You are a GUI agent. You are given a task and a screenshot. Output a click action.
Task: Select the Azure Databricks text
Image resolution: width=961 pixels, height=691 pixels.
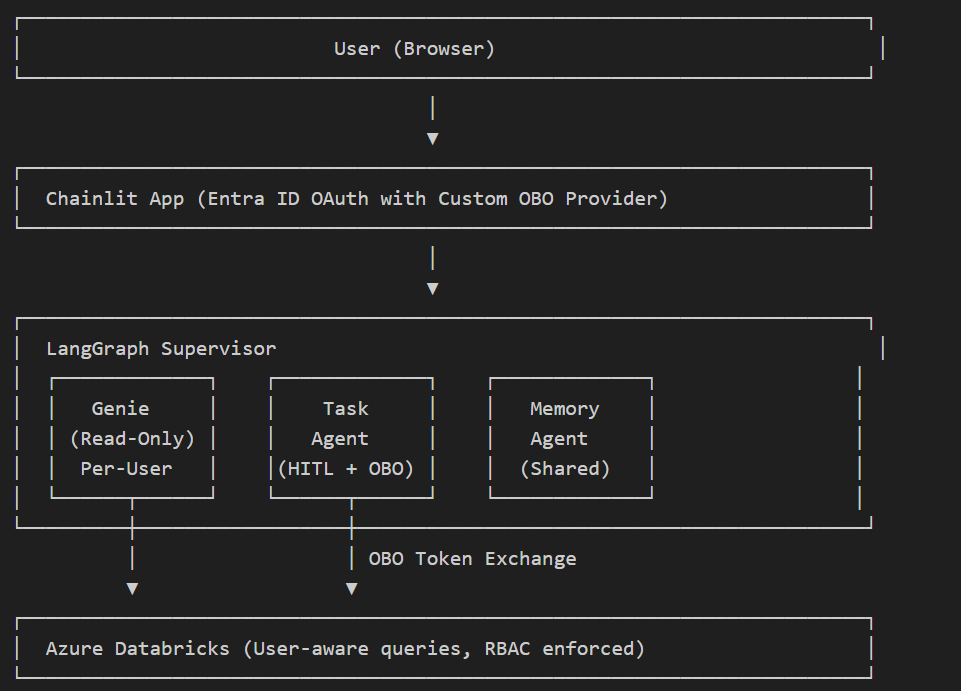tap(138, 648)
